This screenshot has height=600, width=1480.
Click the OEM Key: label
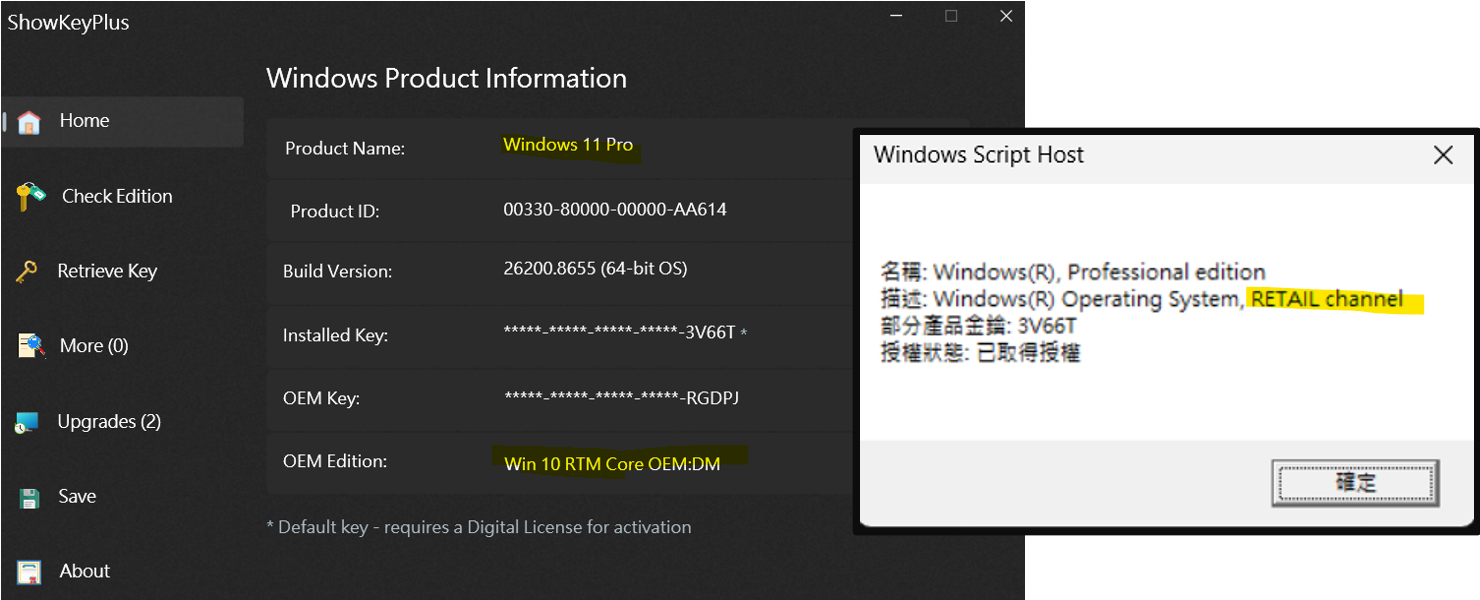[x=321, y=399]
